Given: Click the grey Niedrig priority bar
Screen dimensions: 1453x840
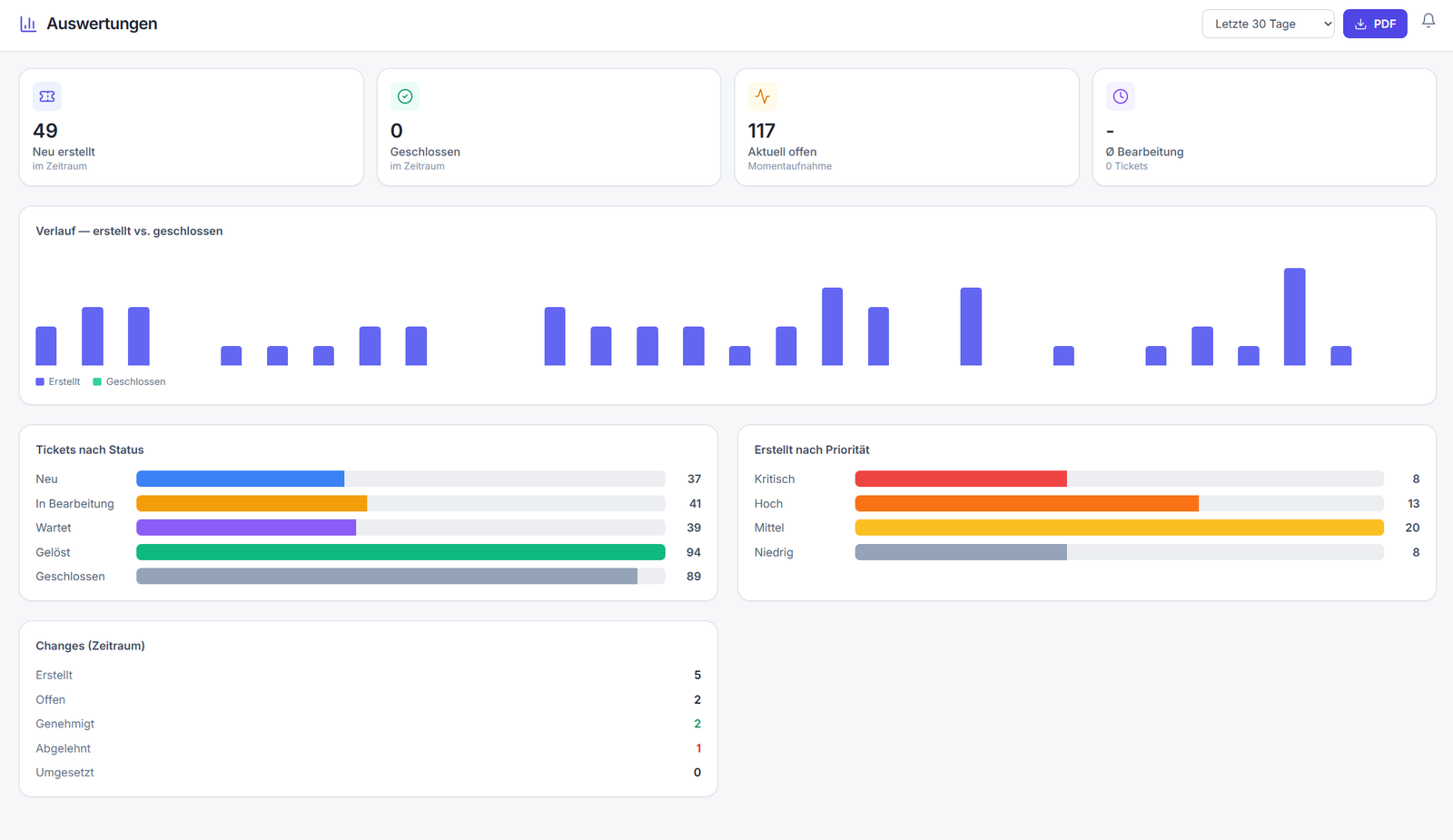Looking at the screenshot, I should [x=961, y=552].
